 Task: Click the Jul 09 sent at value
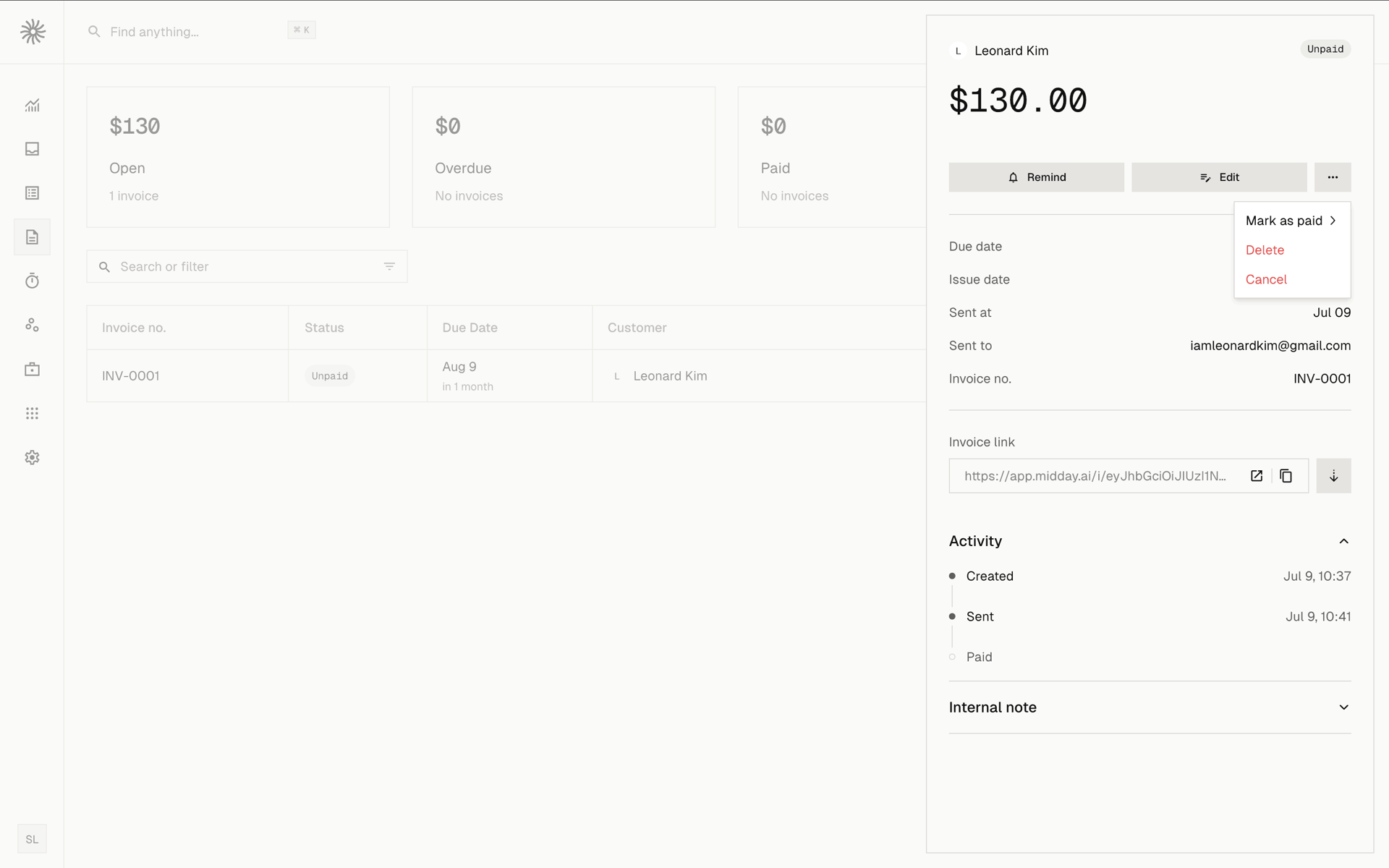(x=1332, y=312)
